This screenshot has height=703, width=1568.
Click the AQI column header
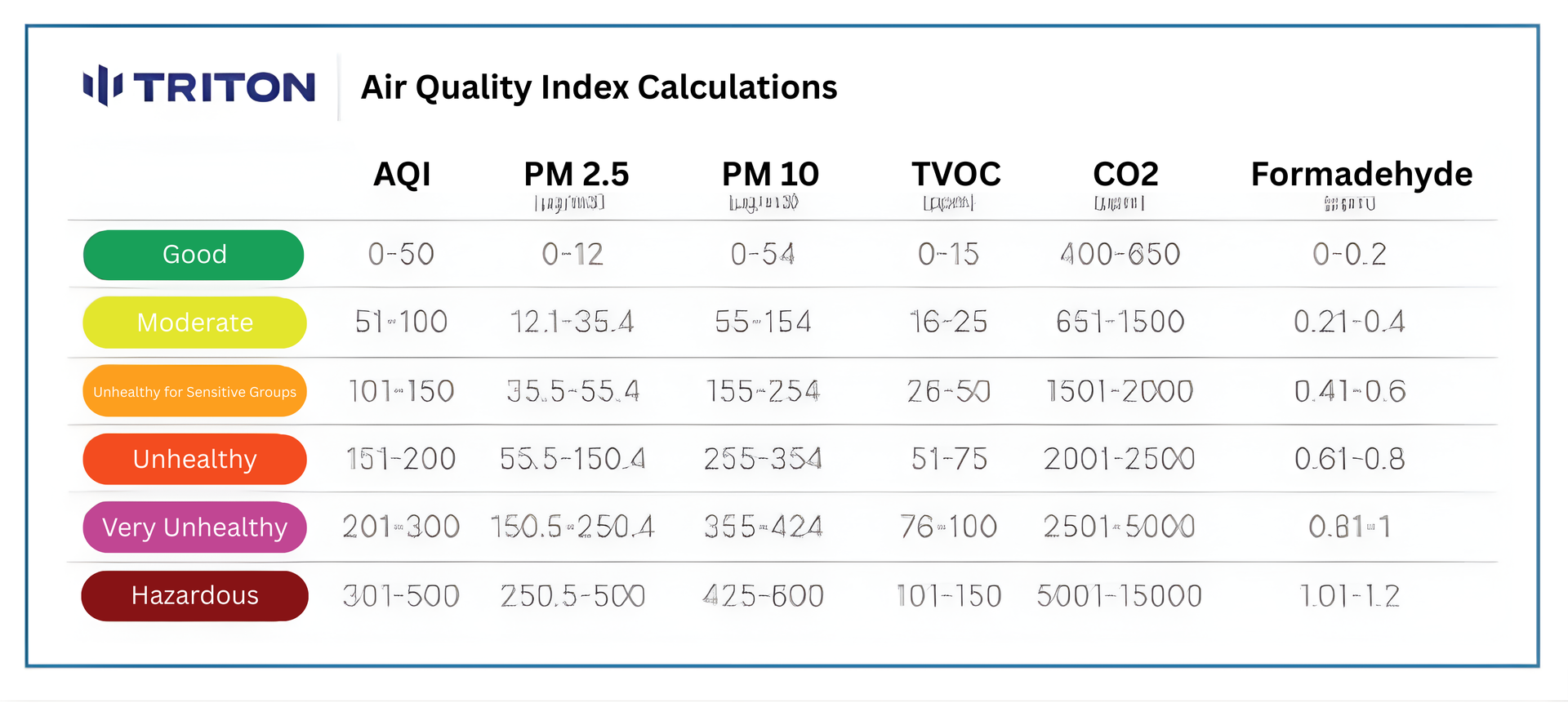point(402,174)
